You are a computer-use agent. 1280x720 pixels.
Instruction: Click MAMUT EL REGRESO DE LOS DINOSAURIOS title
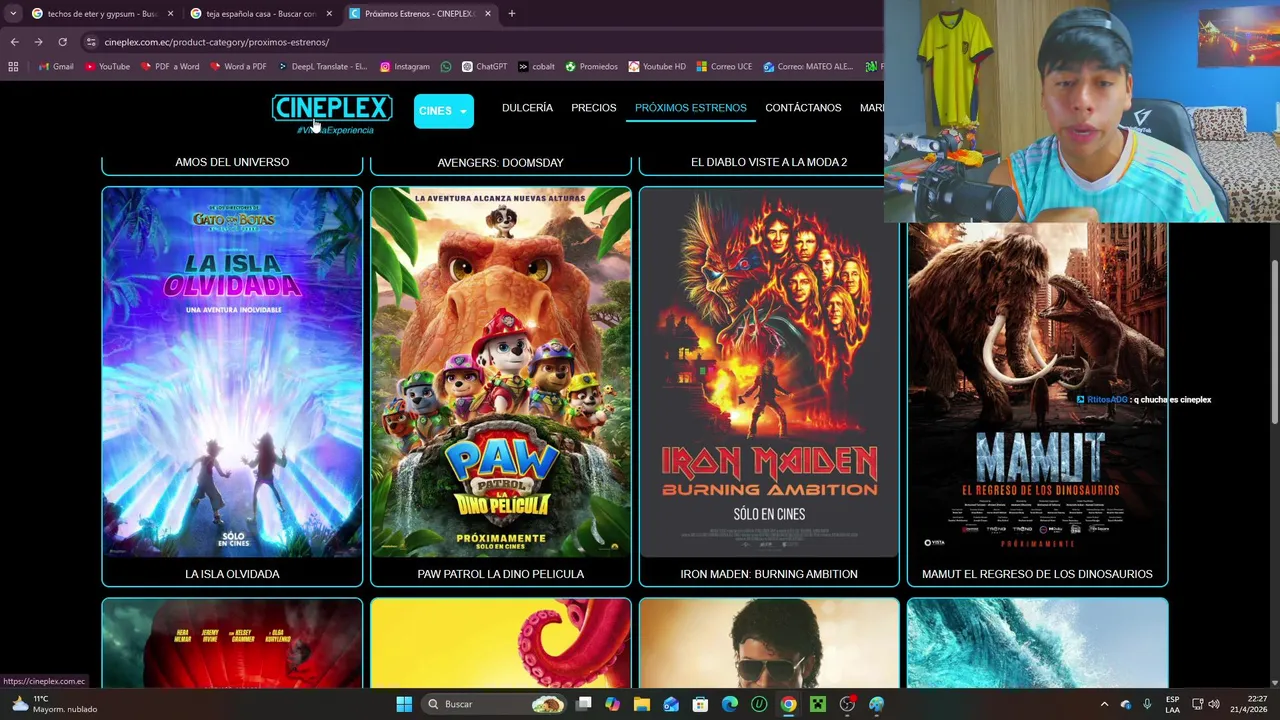1037,574
